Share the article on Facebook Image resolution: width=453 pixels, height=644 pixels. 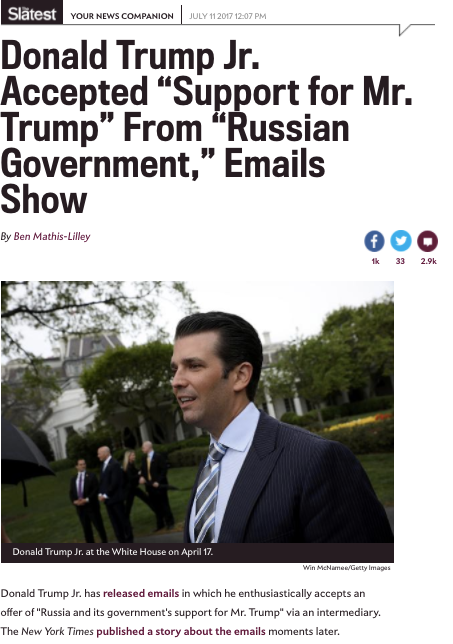click(374, 241)
